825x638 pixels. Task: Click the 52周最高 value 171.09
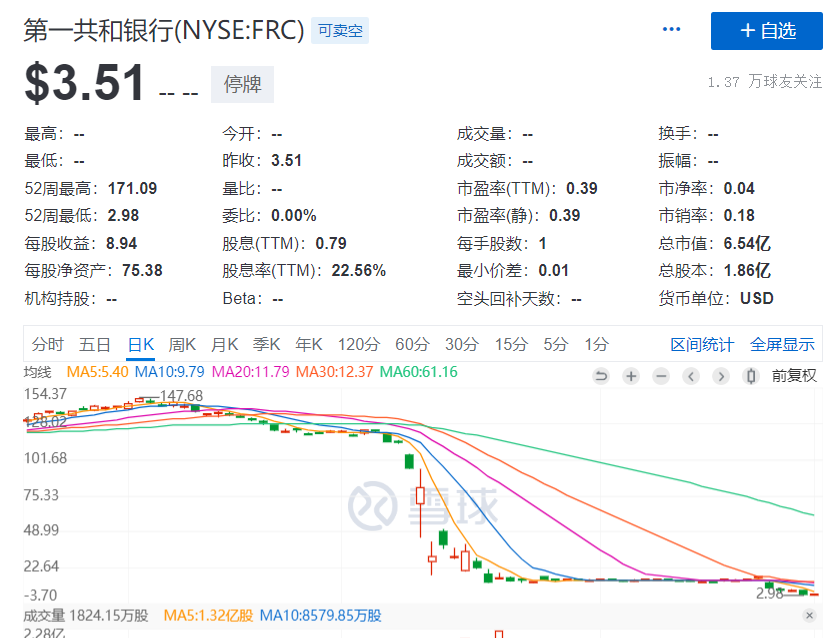pos(132,188)
